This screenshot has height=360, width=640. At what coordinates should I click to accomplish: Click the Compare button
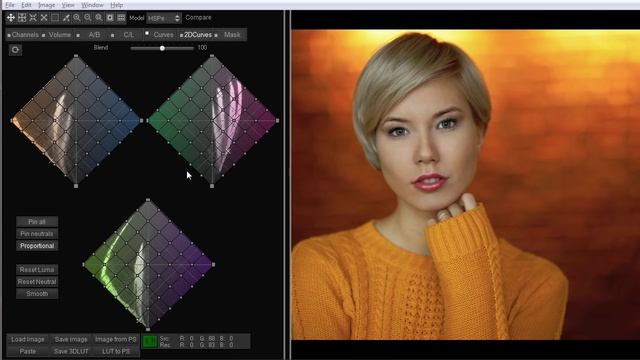tap(198, 18)
